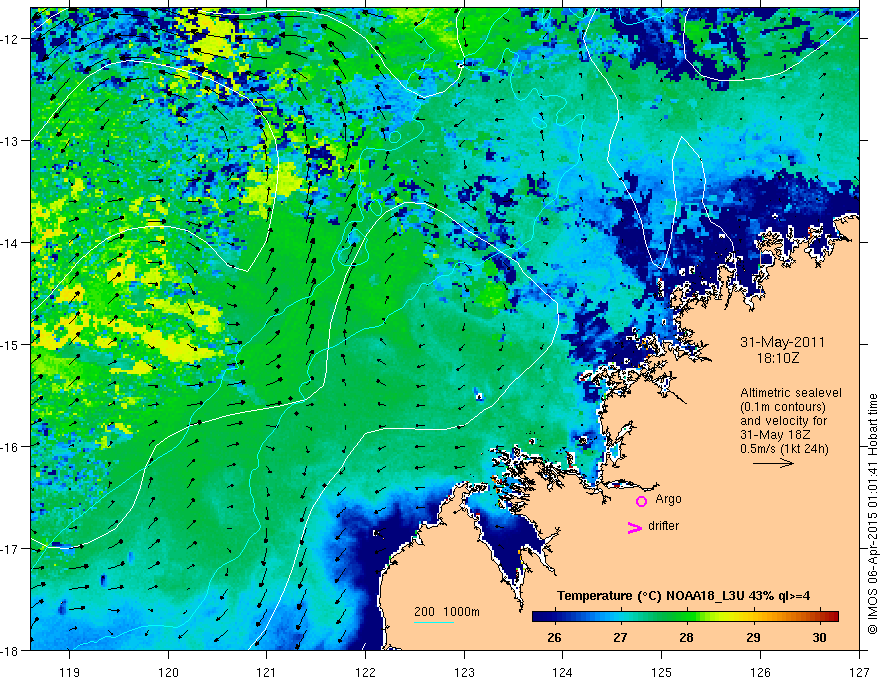Image resolution: width=880 pixels, height=680 pixels.
Task: Click the colorbar tick label 26
Action: 554,638
